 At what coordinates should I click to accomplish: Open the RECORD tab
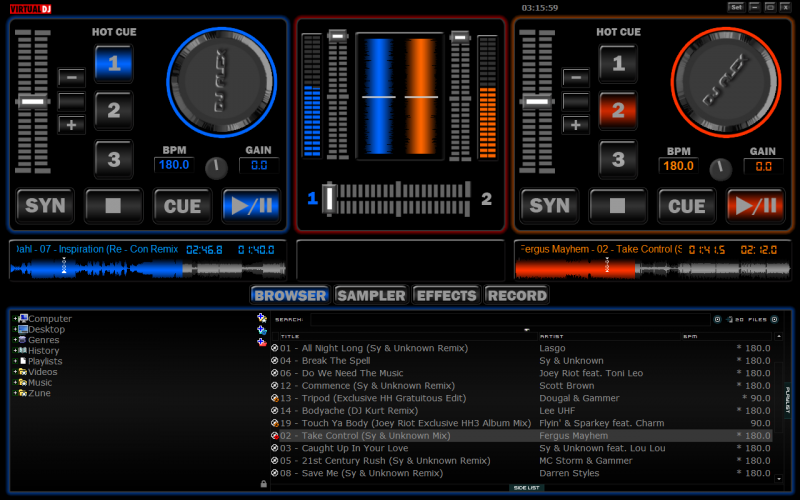(516, 295)
